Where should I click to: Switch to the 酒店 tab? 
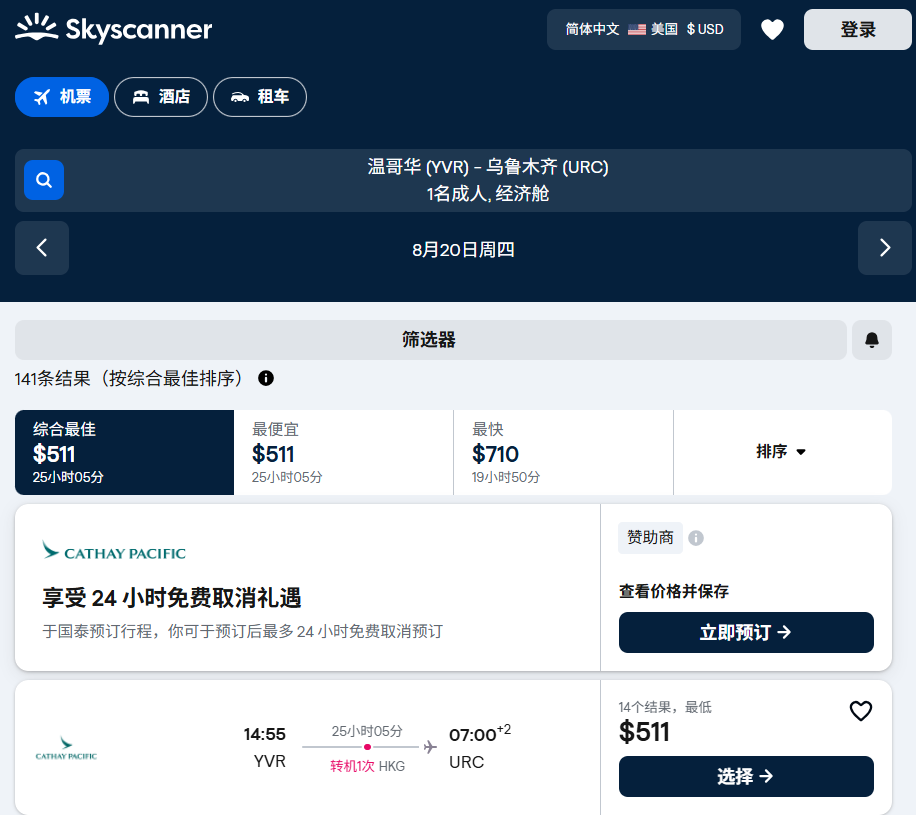click(161, 97)
